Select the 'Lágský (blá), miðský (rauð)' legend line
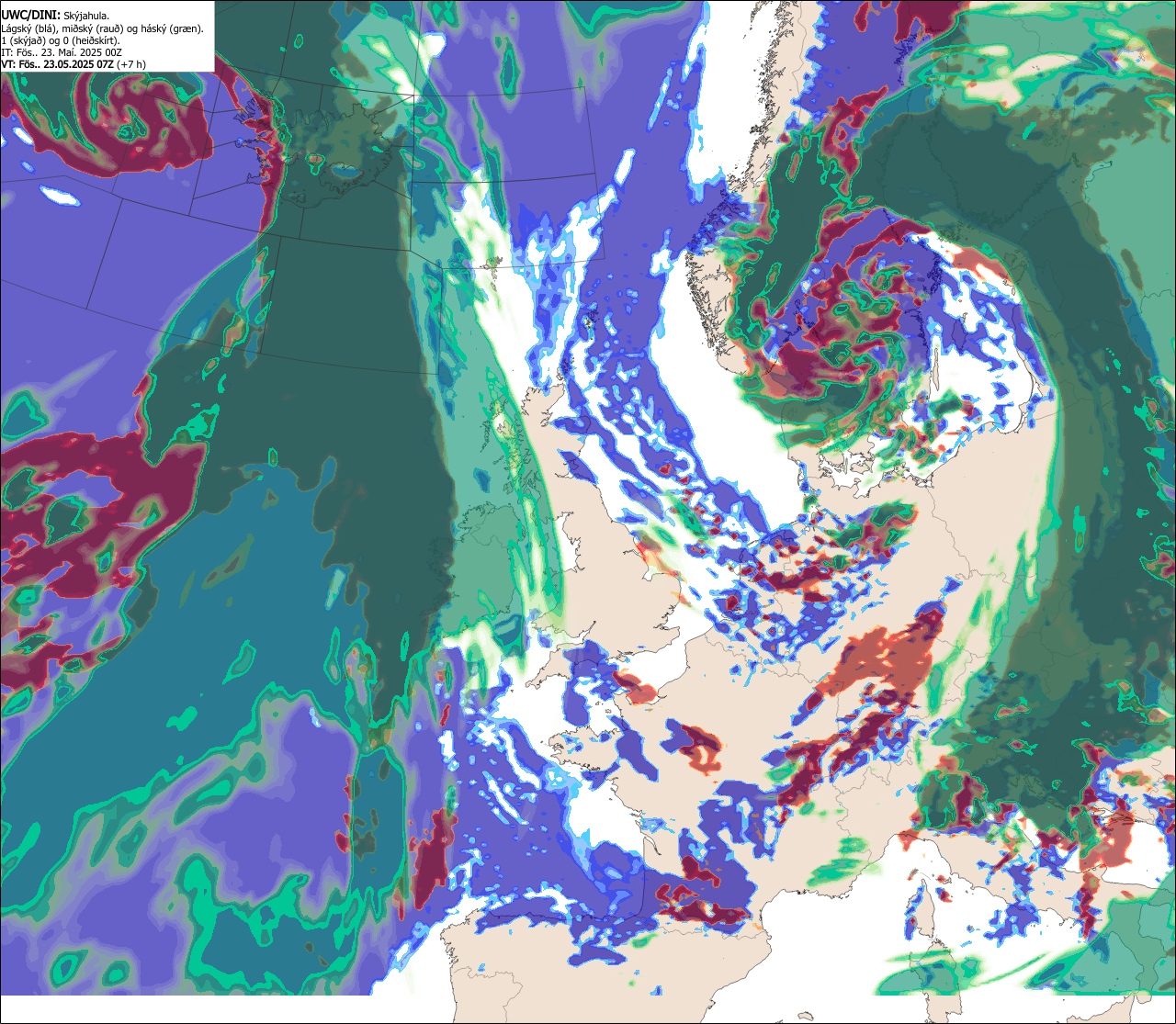This screenshot has width=1176, height=1024. (x=103, y=28)
